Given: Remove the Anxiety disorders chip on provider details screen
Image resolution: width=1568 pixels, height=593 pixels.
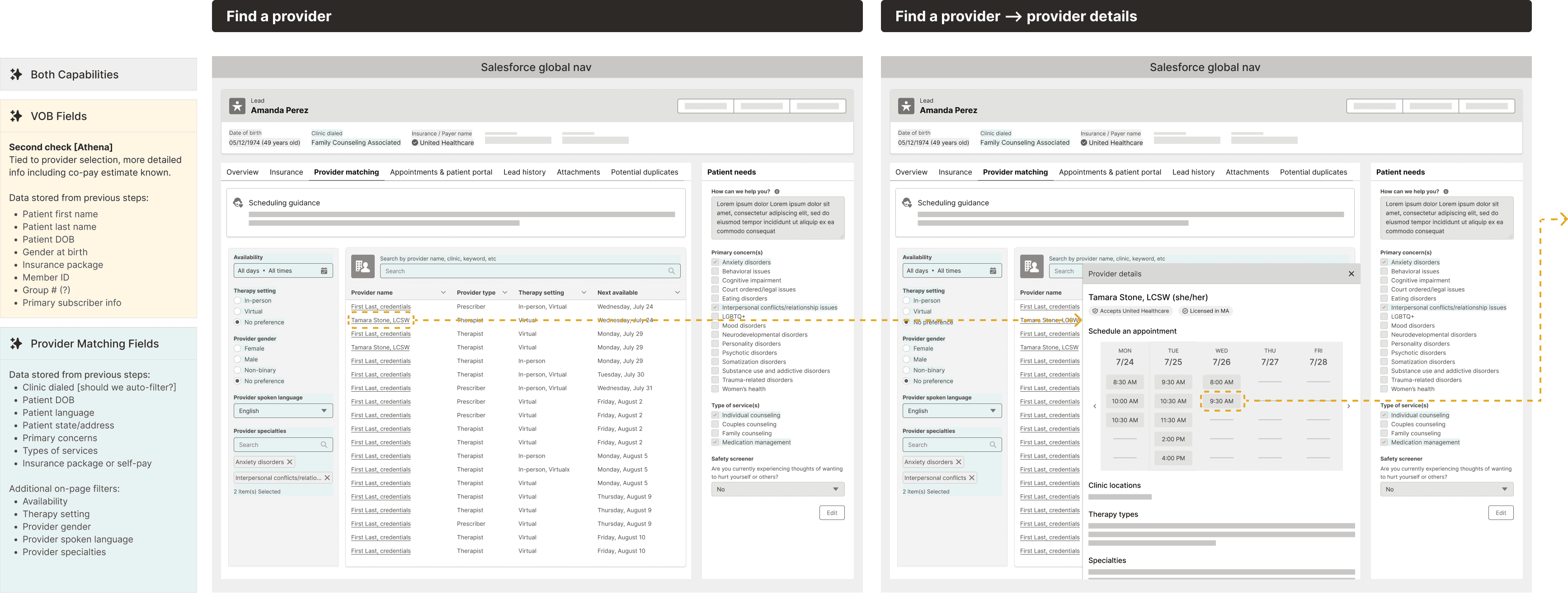Looking at the screenshot, I should (x=959, y=462).
